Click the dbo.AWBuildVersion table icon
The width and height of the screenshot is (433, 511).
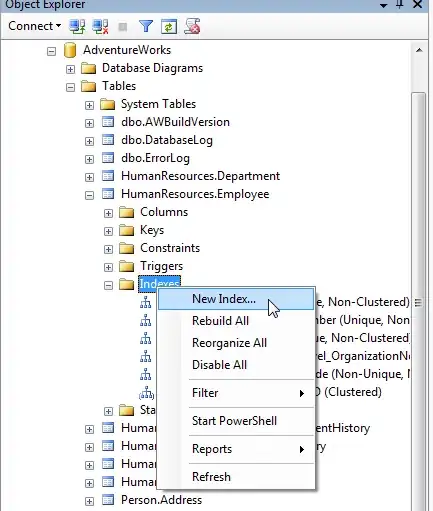pyautogui.click(x=108, y=122)
